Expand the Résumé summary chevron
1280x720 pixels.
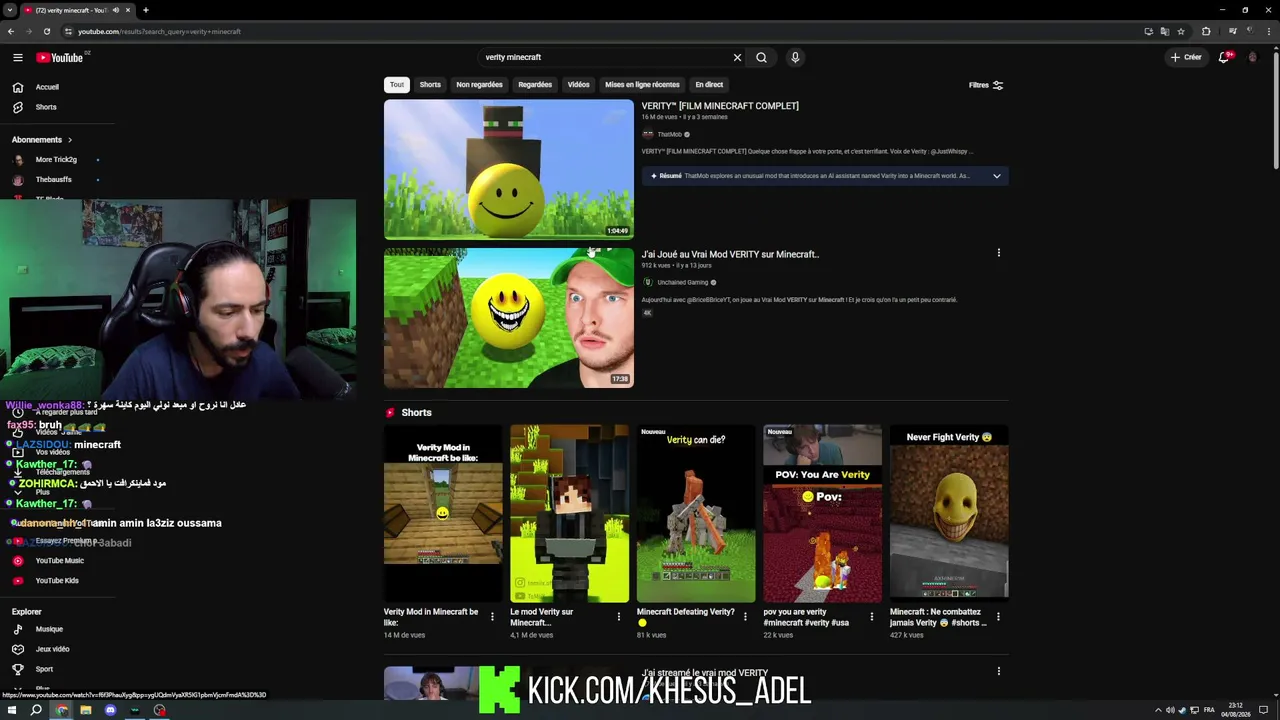(x=996, y=176)
